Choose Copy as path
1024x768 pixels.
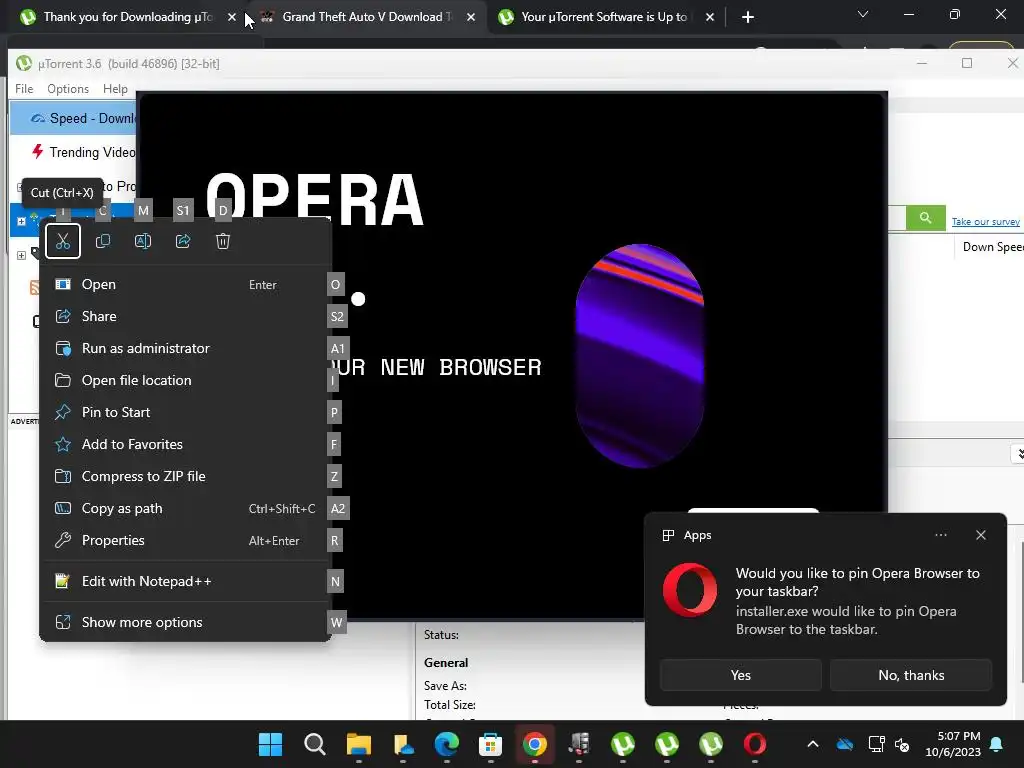(x=185, y=508)
